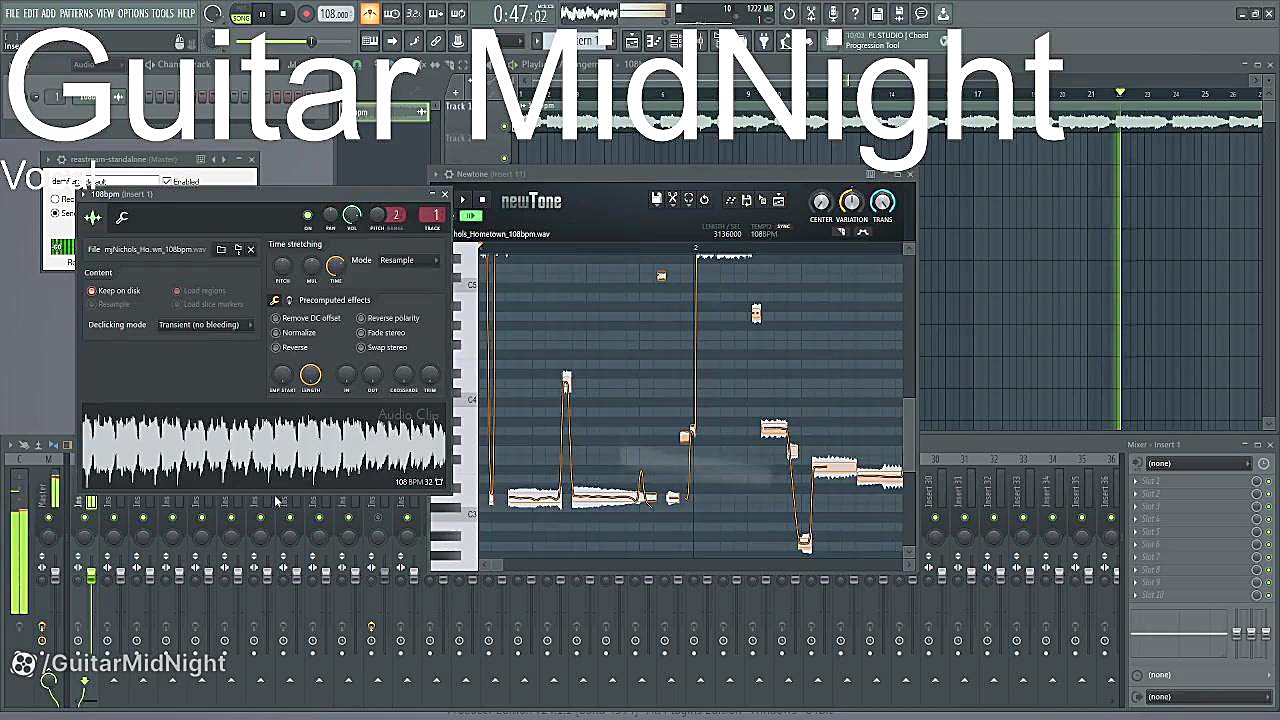Enable the Normalize option
Image resolution: width=1280 pixels, height=720 pixels.
tap(294, 333)
